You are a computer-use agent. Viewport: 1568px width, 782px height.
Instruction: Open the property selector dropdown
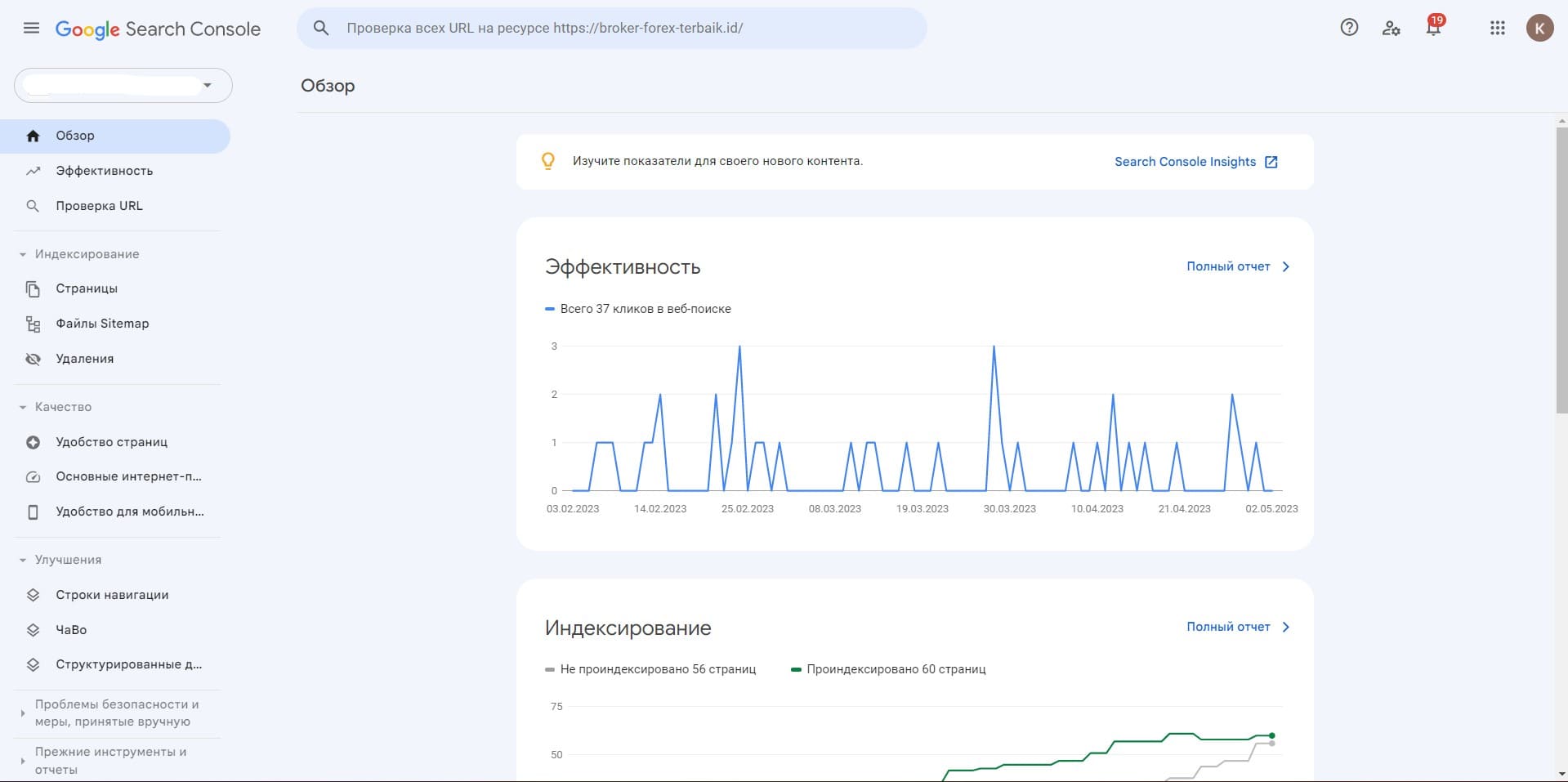(x=123, y=85)
